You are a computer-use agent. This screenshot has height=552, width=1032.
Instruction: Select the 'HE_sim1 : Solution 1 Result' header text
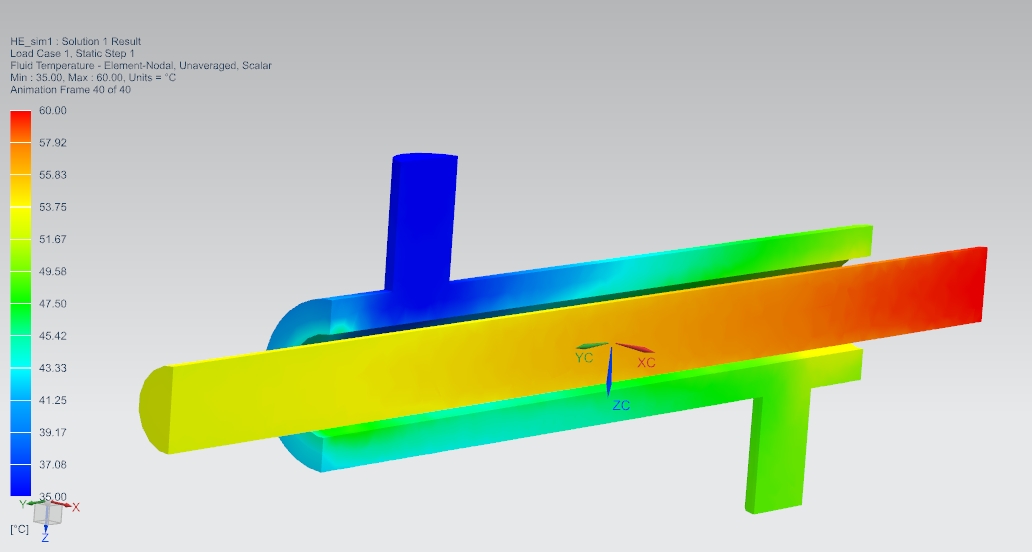(x=76, y=41)
